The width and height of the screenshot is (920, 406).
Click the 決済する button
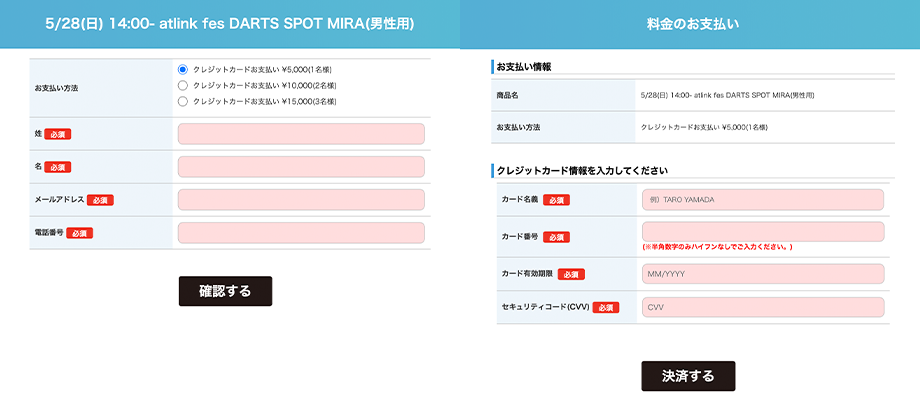click(x=688, y=376)
